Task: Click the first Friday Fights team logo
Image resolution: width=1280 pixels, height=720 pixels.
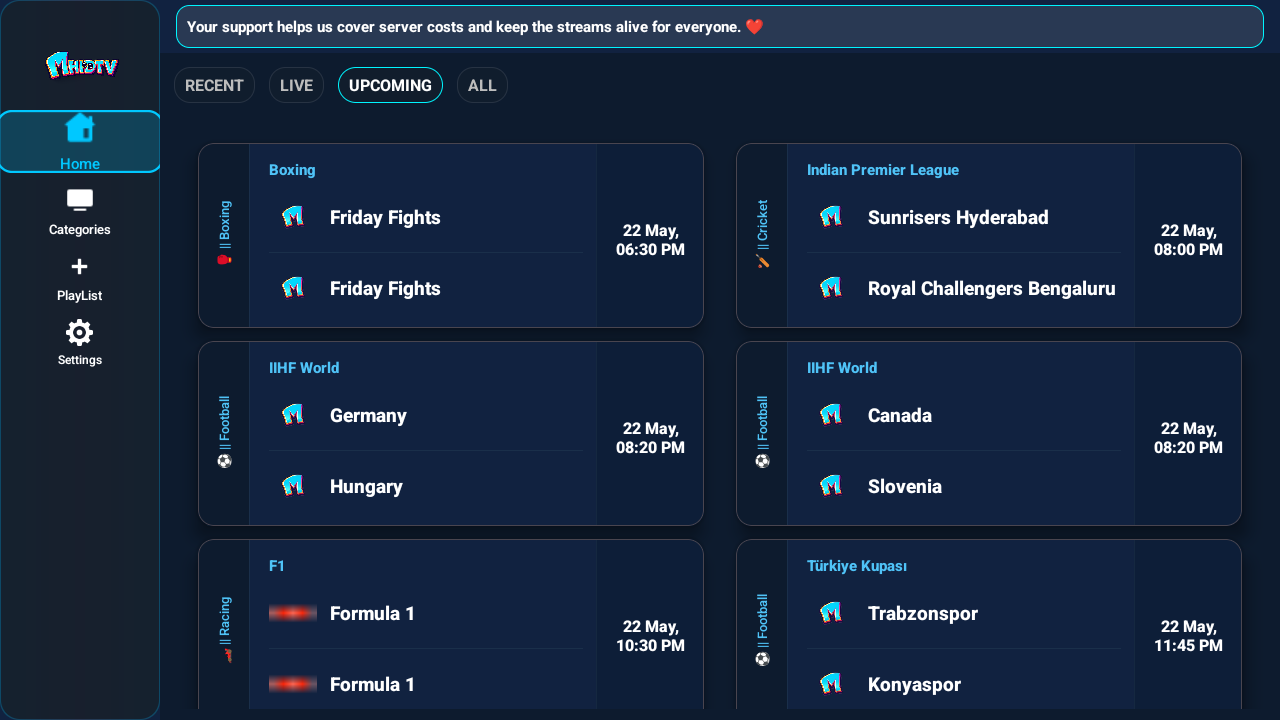Action: point(293,217)
